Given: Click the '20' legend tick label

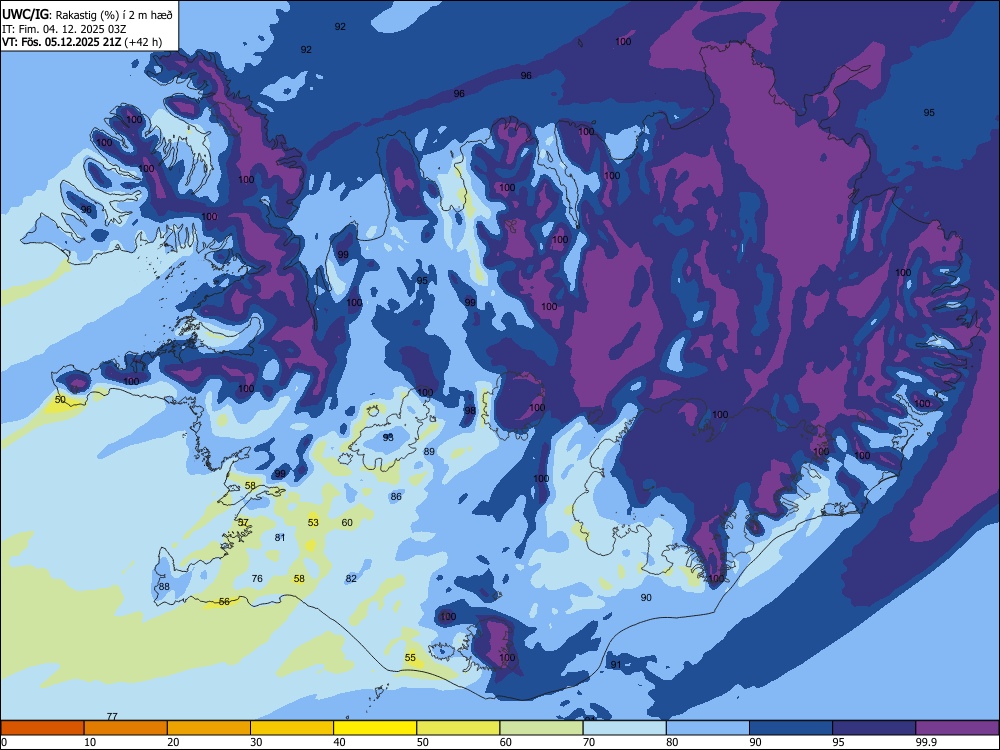Looking at the screenshot, I should tap(173, 742).
